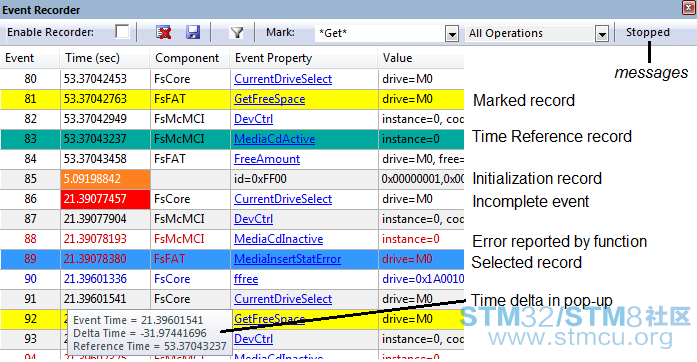The image size is (697, 362).
Task: Select event number 85
Action: click(30, 179)
